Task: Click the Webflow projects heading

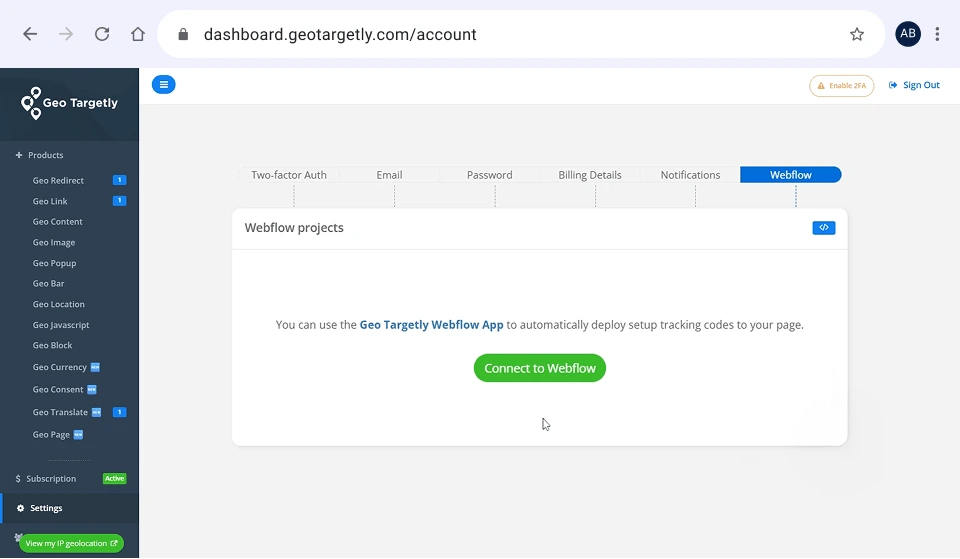Action: click(294, 228)
